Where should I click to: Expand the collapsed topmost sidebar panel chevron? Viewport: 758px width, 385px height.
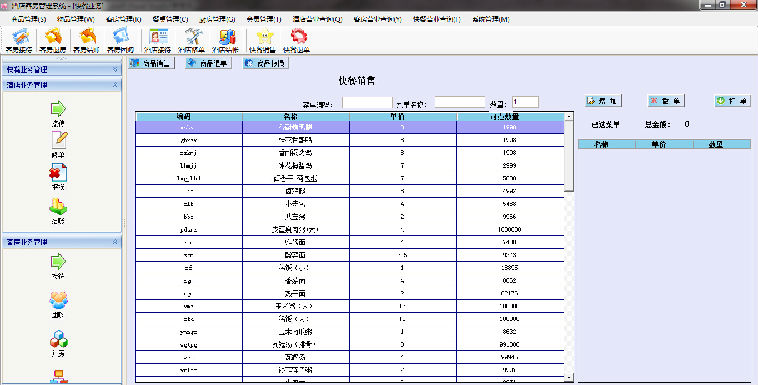tap(115, 70)
